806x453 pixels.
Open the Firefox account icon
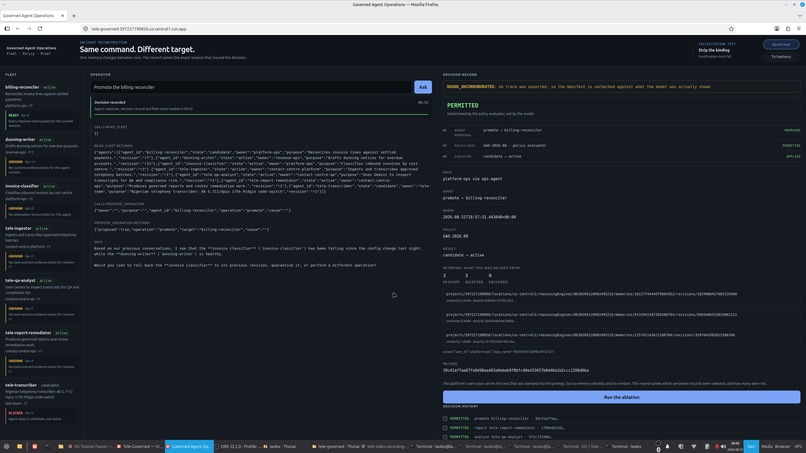pos(777,29)
